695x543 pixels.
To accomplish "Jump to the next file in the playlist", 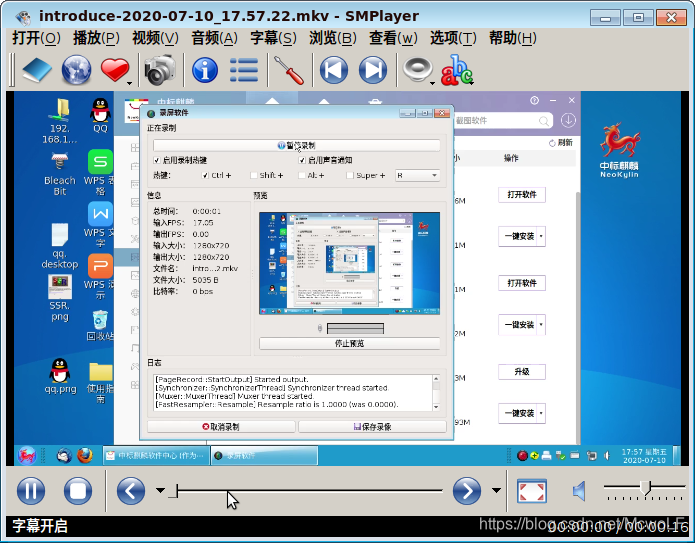I will click(373, 70).
